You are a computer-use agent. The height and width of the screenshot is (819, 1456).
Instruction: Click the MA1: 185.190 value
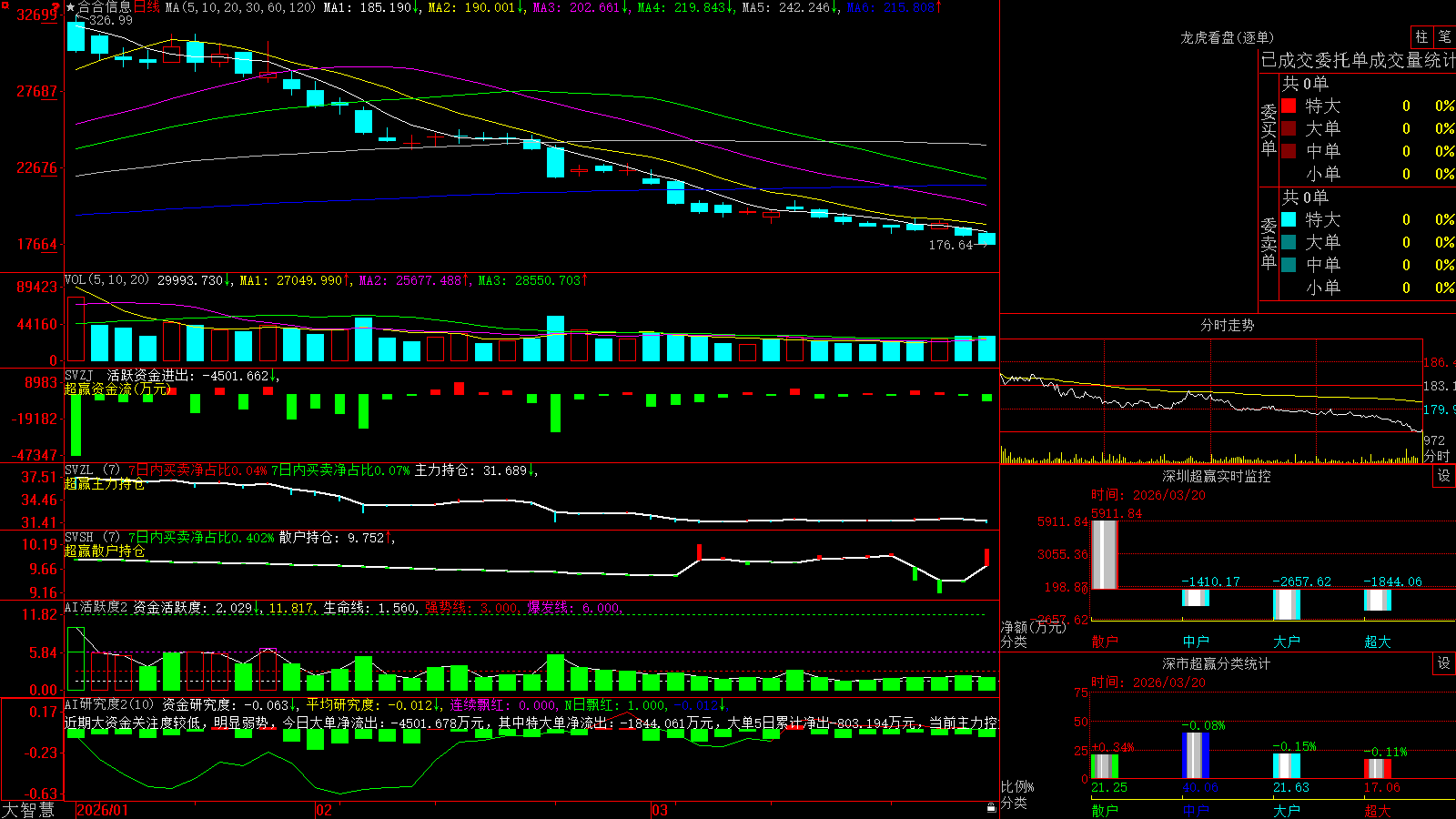(x=371, y=7)
